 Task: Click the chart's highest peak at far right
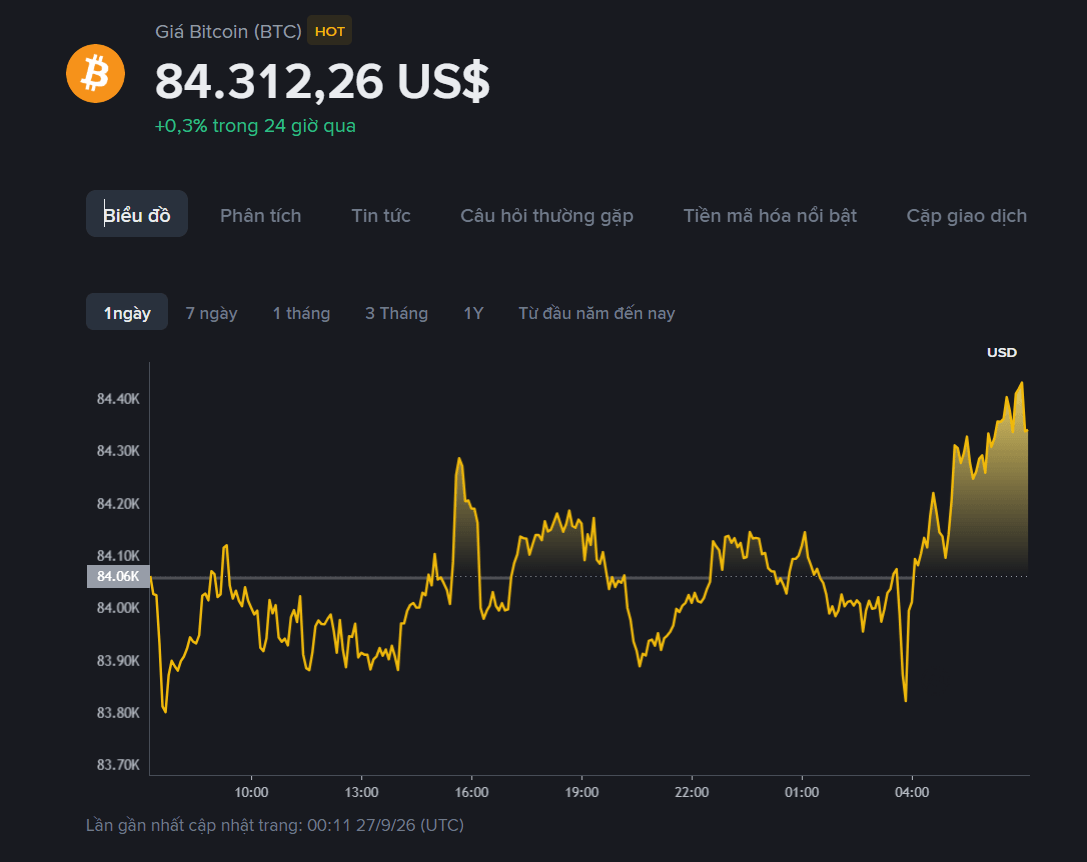[1022, 383]
